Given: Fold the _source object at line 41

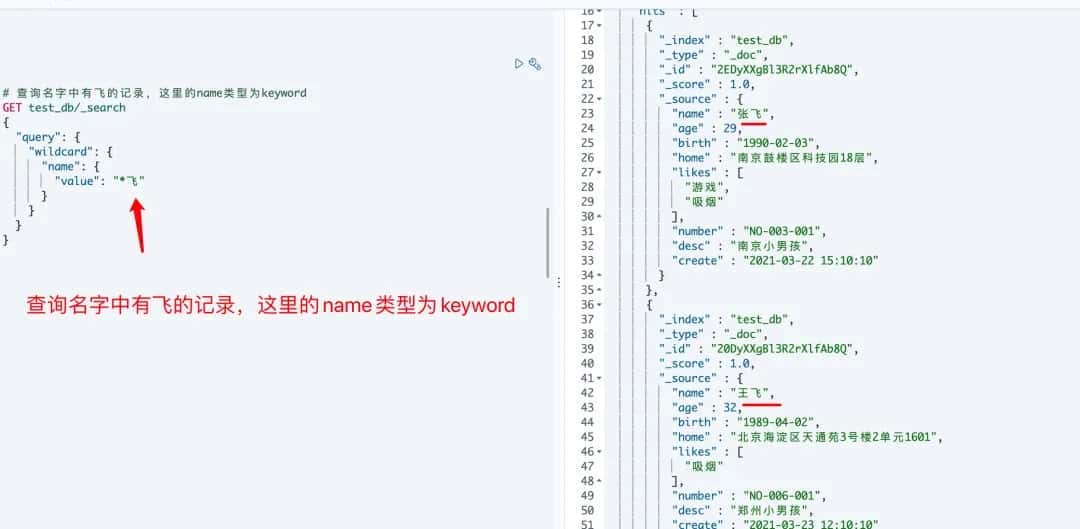Looking at the screenshot, I should [599, 379].
